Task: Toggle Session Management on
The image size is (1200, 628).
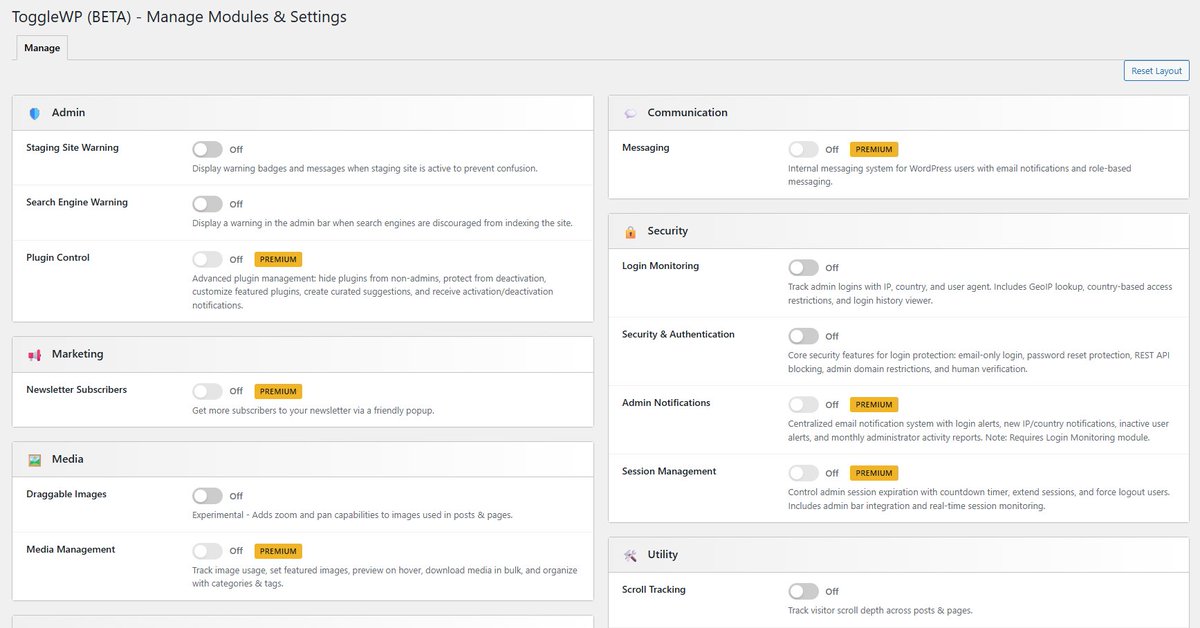Action: pos(803,472)
